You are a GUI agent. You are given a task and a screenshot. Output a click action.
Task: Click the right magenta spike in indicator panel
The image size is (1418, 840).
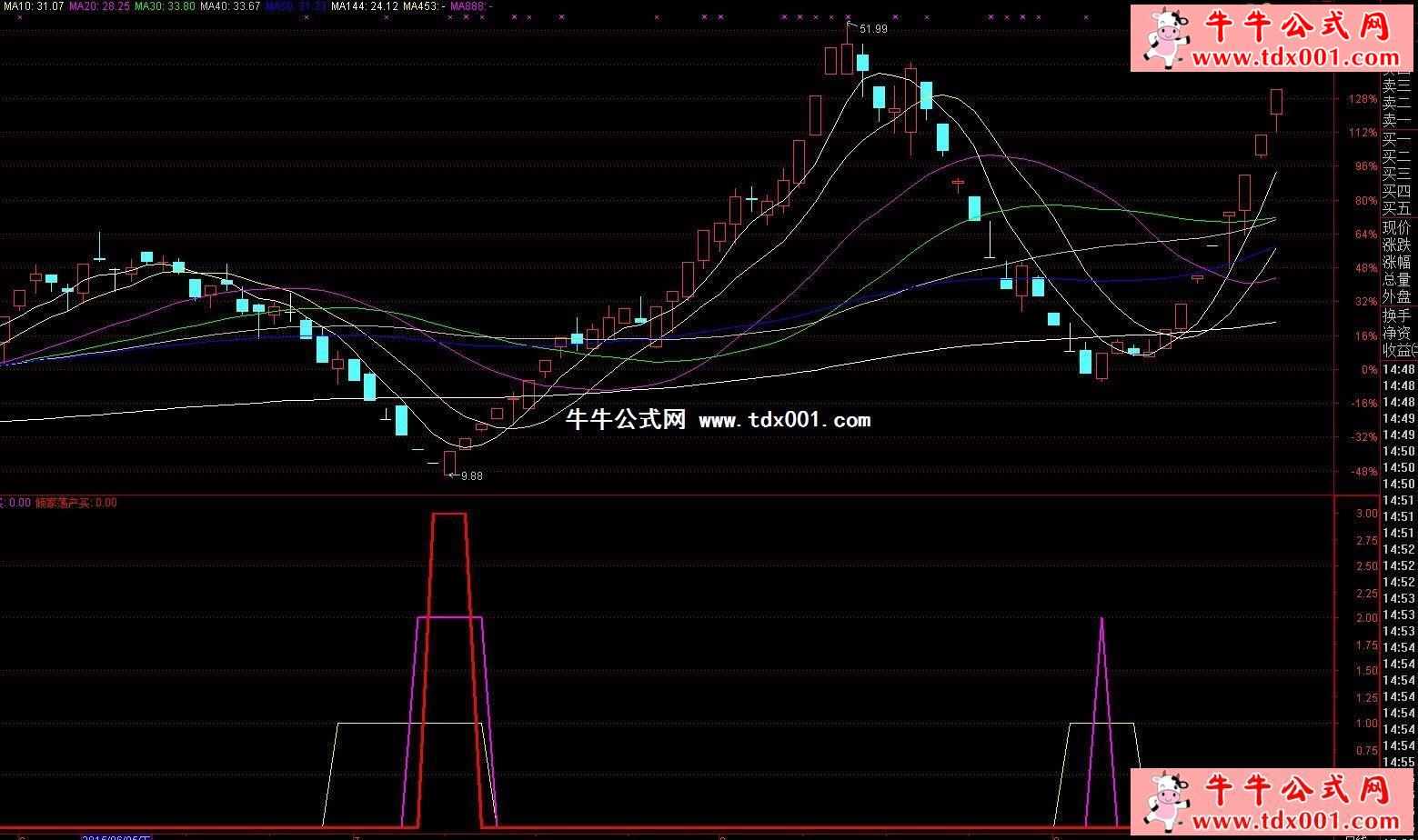1101,620
